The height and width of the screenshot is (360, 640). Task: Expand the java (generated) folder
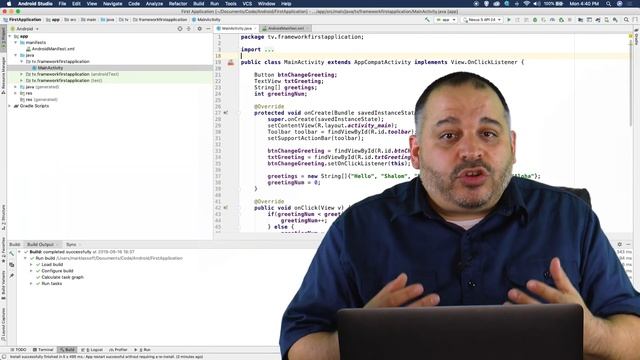tap(16, 87)
